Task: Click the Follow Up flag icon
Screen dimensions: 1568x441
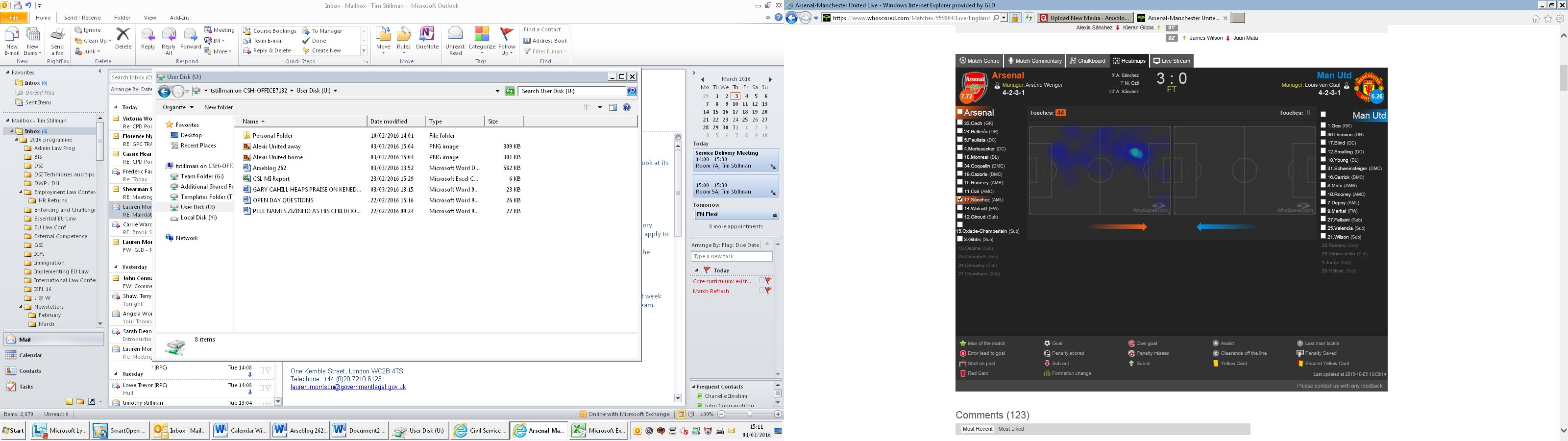Action: click(507, 42)
